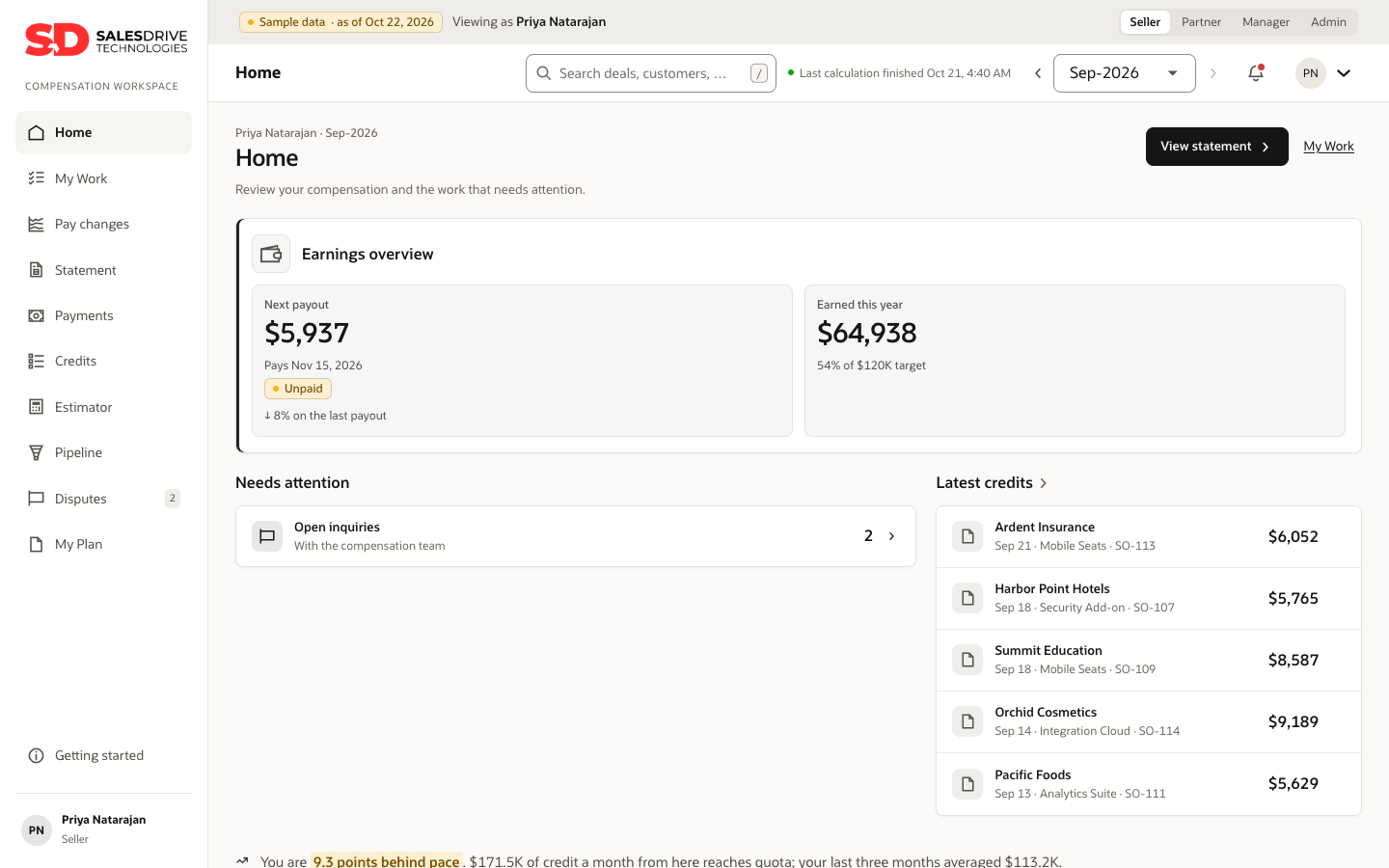
Task: Open My Work in sidebar
Action: point(103,178)
